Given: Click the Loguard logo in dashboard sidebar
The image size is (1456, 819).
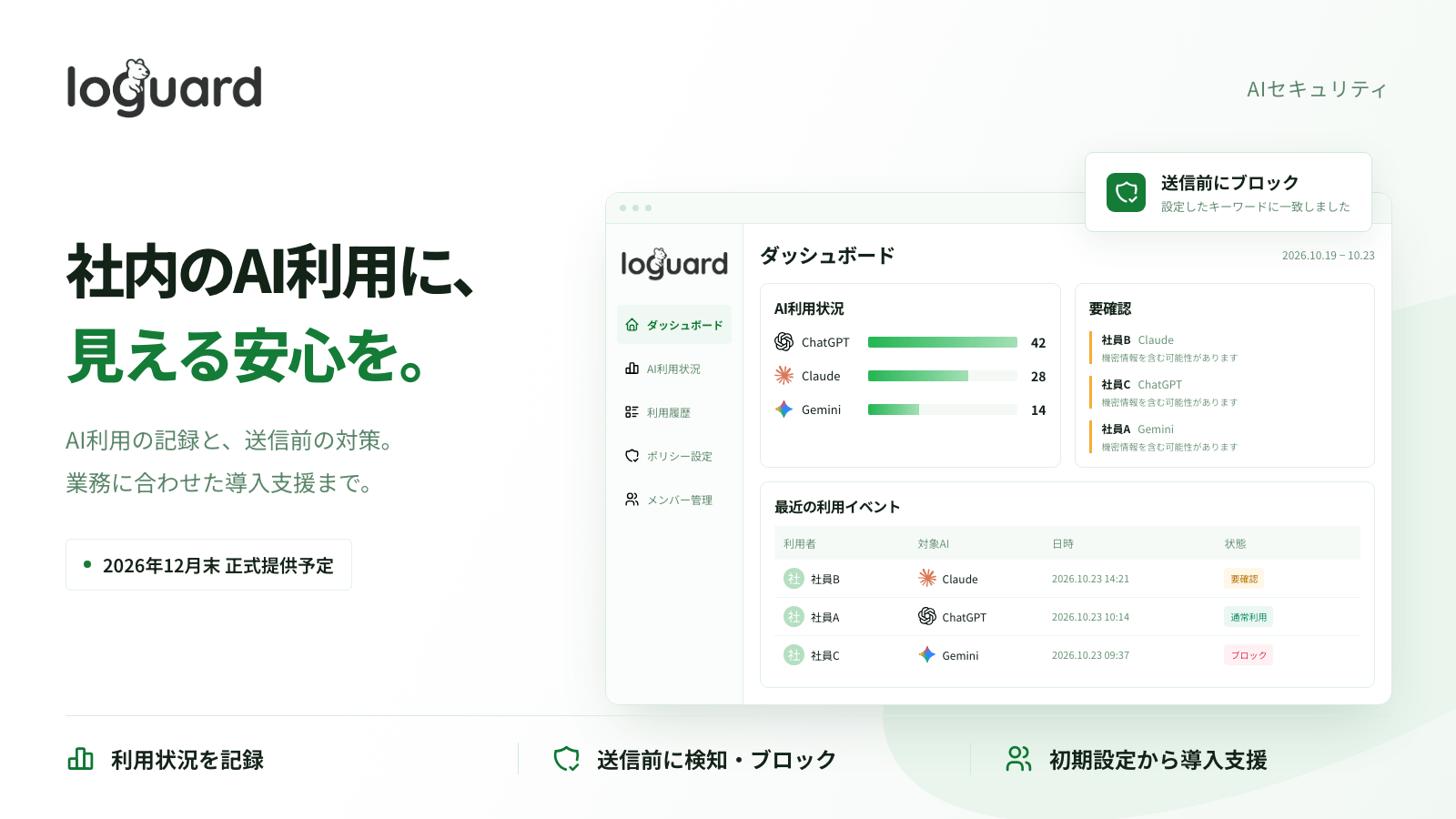Looking at the screenshot, I should click(x=674, y=263).
